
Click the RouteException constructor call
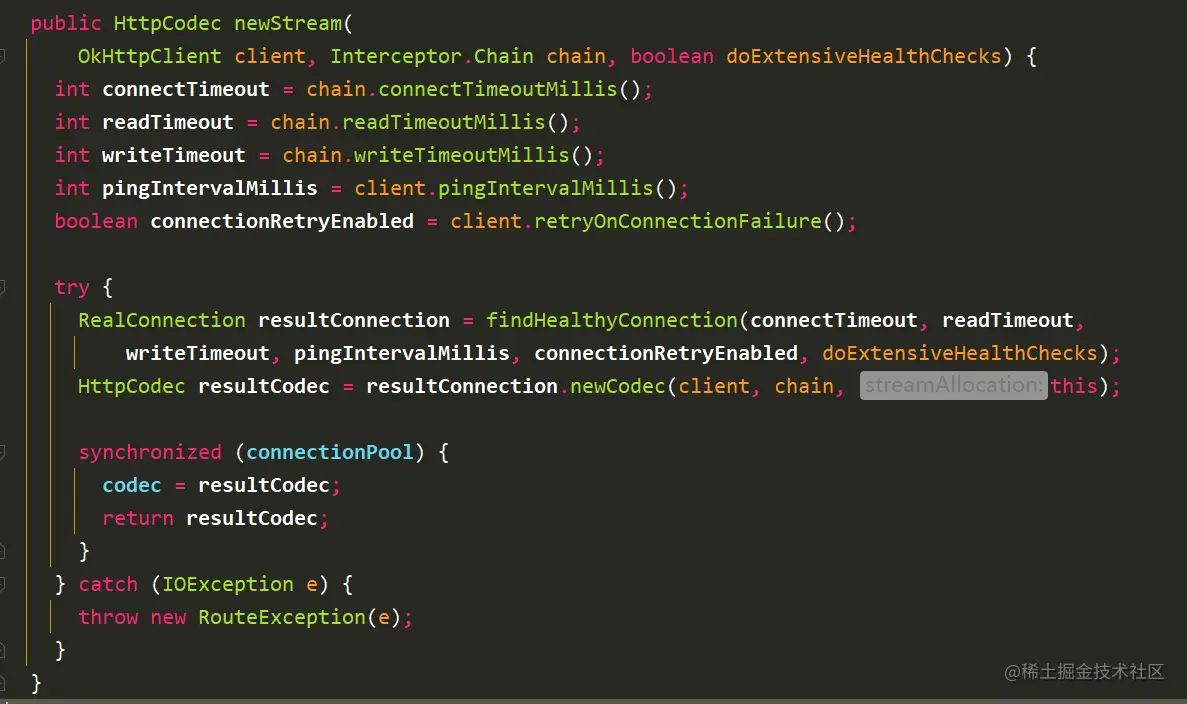click(282, 618)
